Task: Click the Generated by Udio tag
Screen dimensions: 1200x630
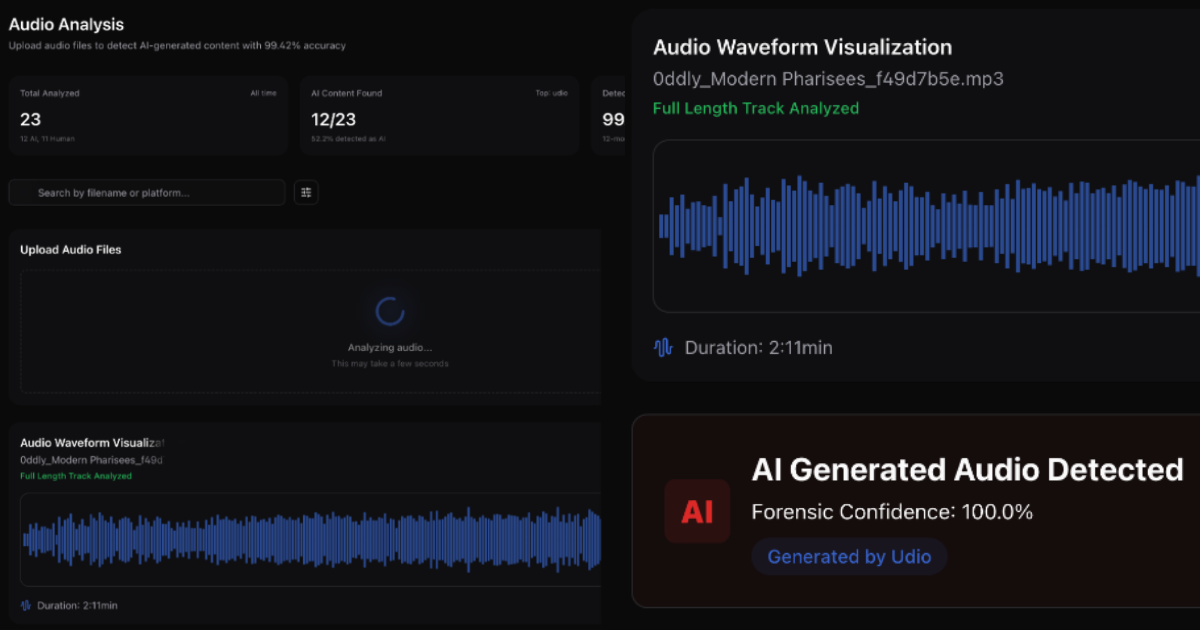Action: click(x=849, y=557)
